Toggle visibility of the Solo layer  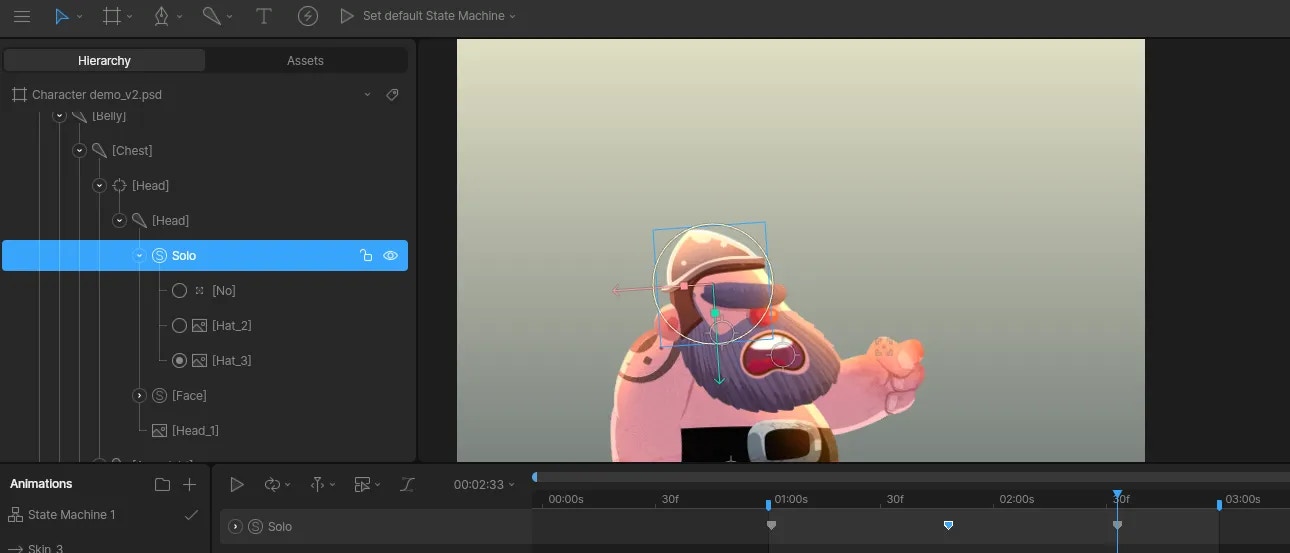coord(390,256)
